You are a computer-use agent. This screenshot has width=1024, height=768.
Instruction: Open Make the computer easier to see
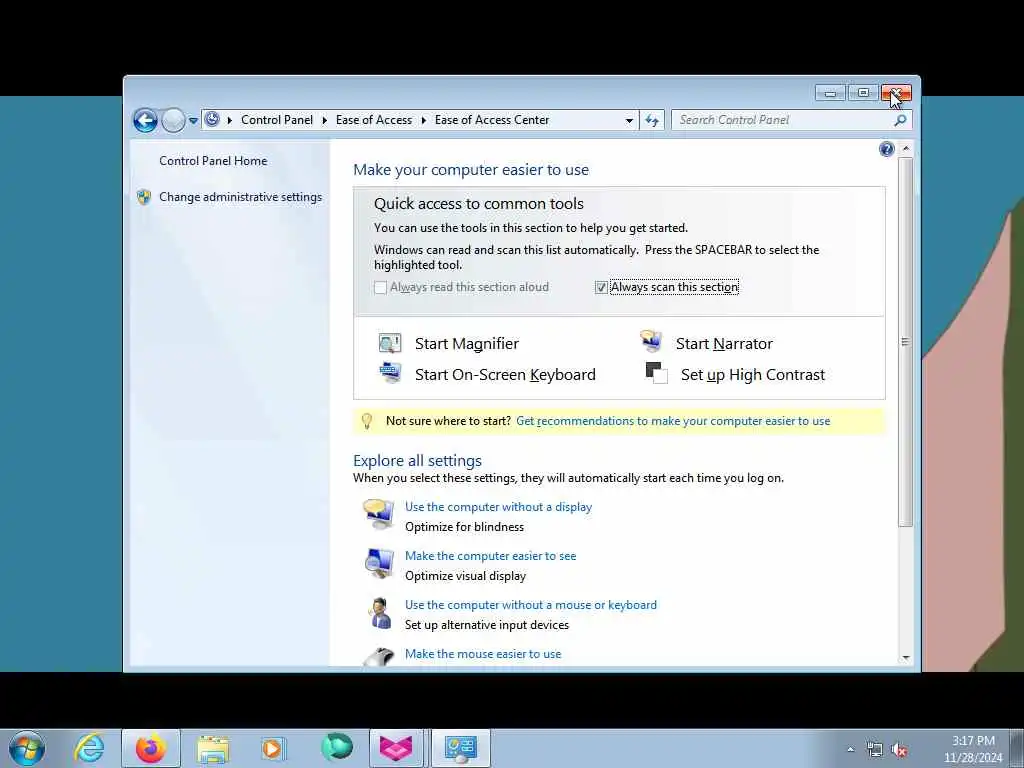490,556
